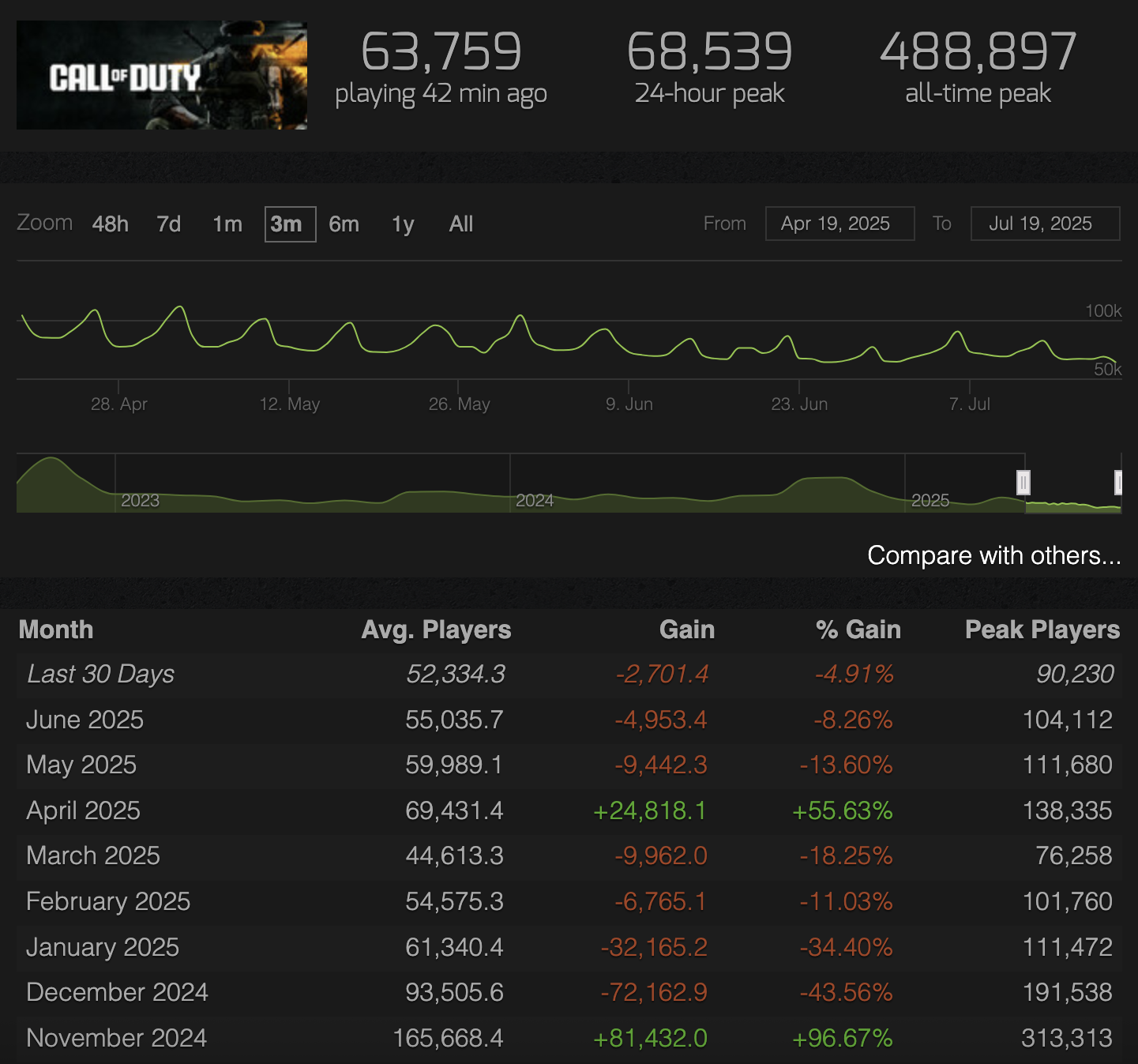Screen dimensions: 1138x1064
Task: Click peak players value 90,230
Action: click(1075, 674)
